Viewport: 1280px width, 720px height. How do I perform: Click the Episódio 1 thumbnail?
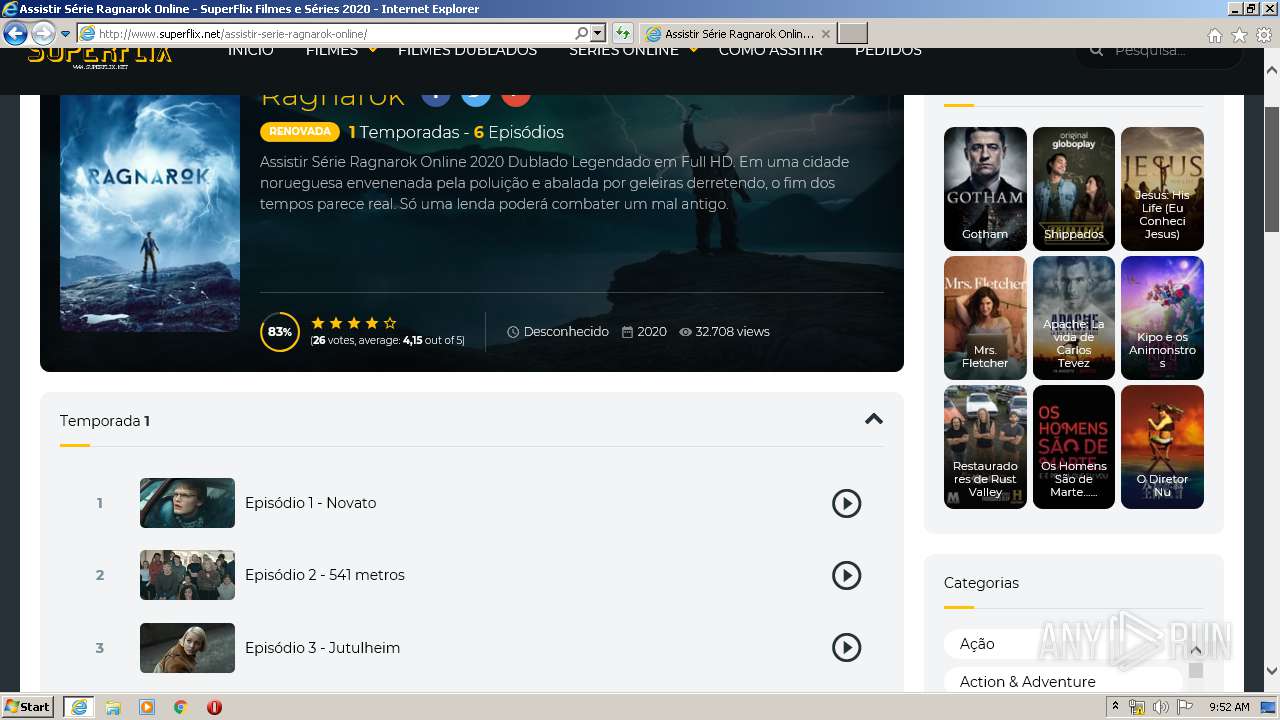pyautogui.click(x=187, y=503)
